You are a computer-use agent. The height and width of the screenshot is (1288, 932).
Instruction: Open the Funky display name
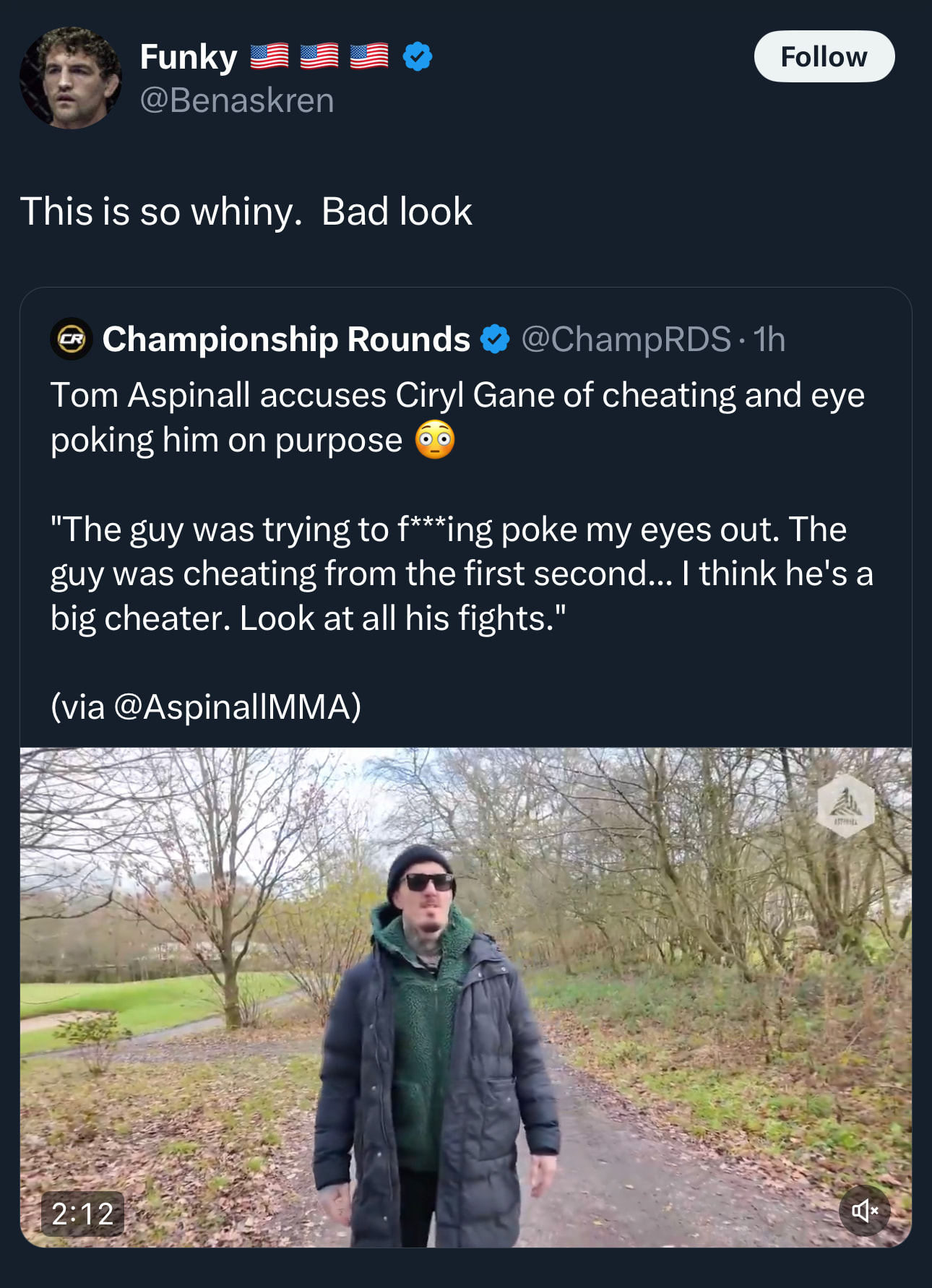189,56
